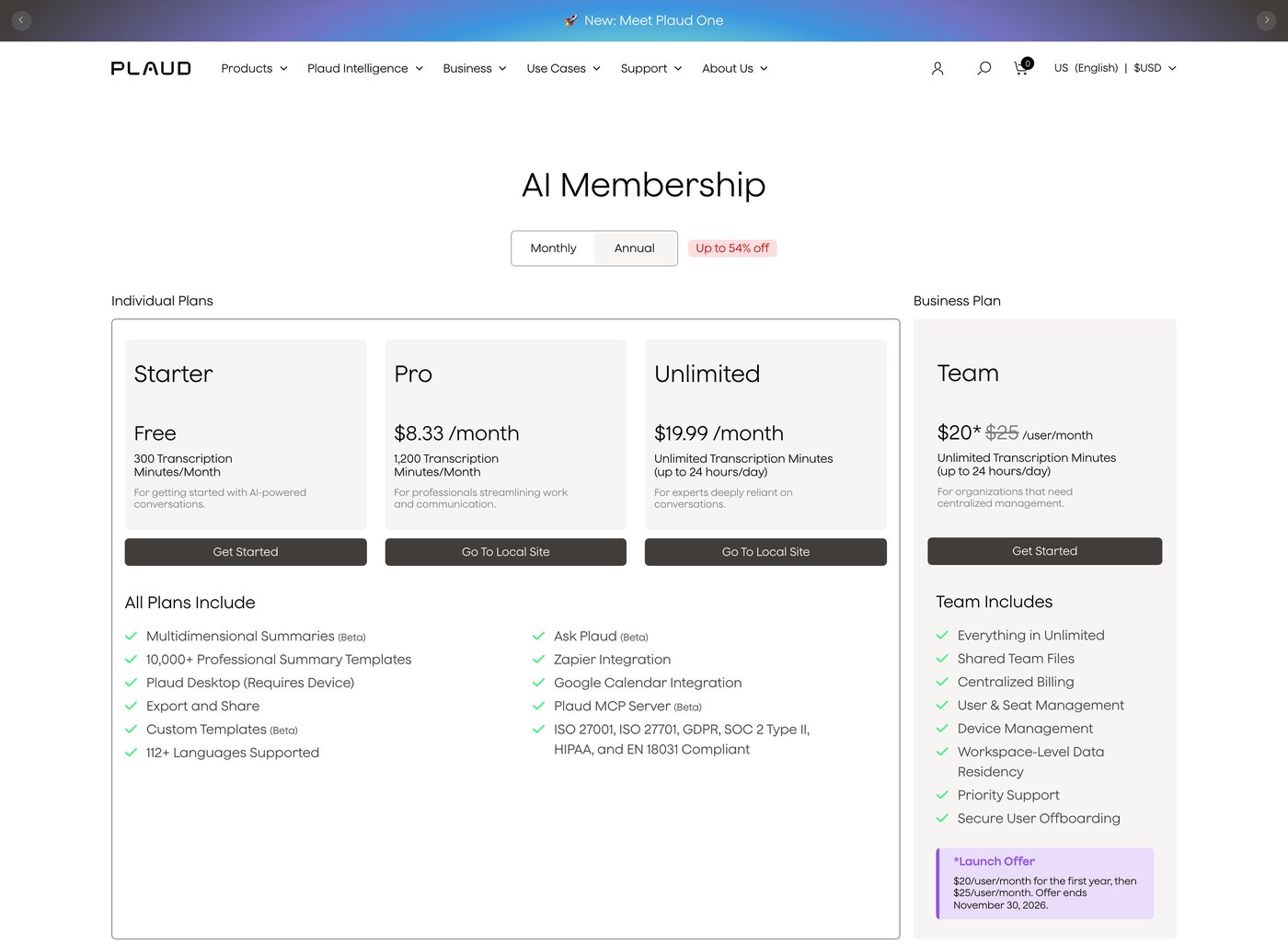Expand the Plaud Intelligence menu

[365, 68]
